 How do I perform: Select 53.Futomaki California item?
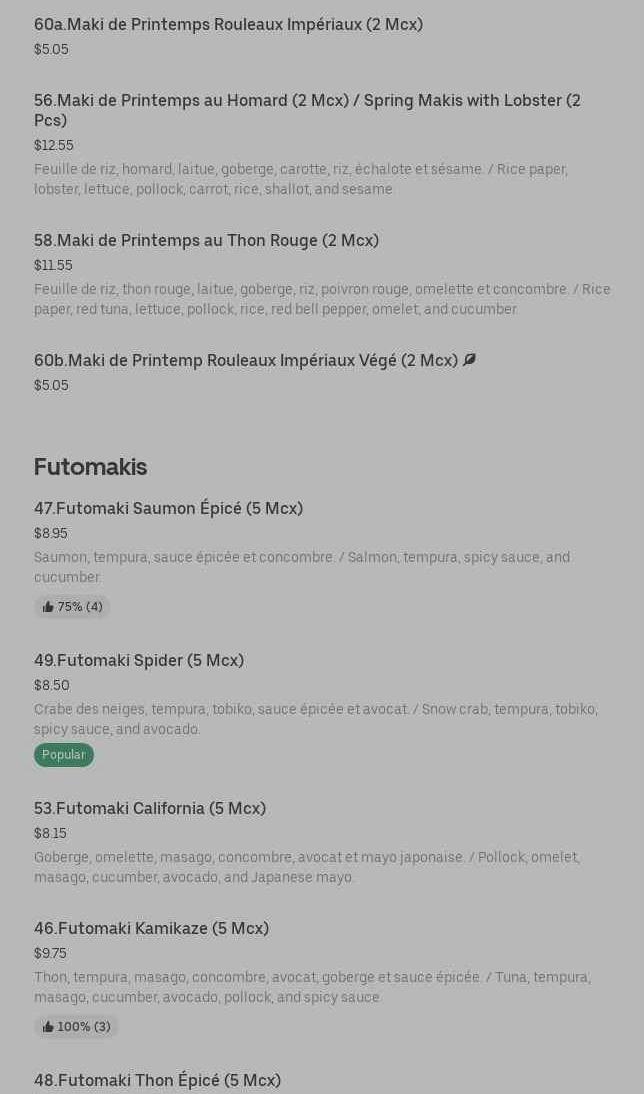[x=150, y=808]
